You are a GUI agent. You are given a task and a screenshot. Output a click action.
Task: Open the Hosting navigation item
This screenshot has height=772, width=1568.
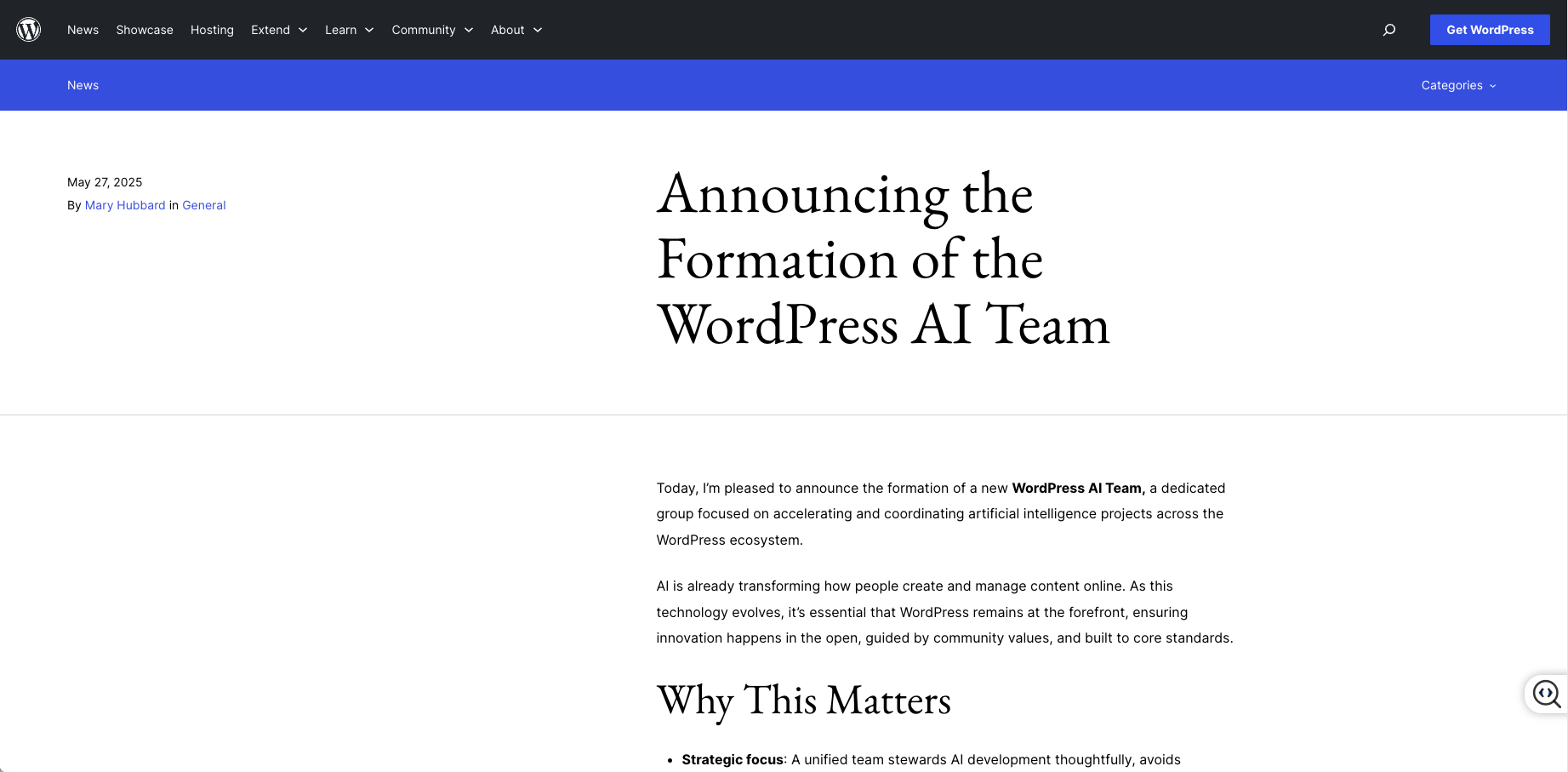click(x=212, y=30)
